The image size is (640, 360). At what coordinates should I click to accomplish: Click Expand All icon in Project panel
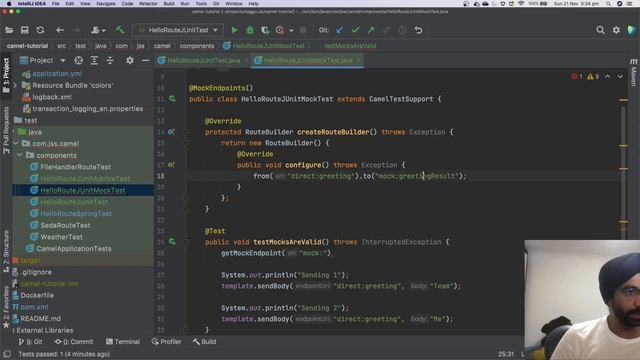click(94, 60)
